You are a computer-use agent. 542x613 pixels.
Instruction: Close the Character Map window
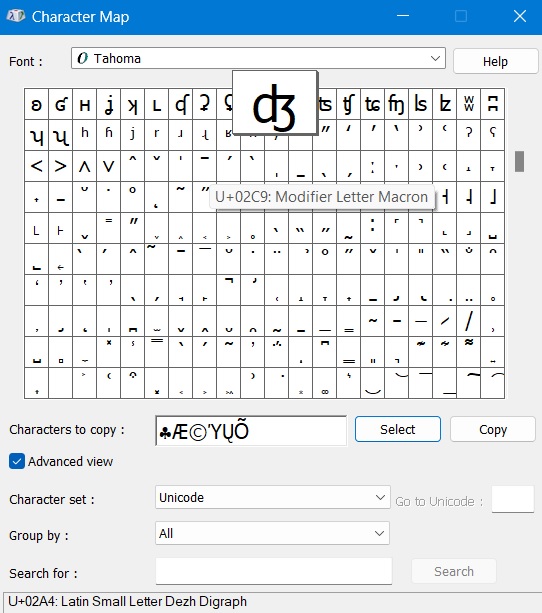coord(520,16)
